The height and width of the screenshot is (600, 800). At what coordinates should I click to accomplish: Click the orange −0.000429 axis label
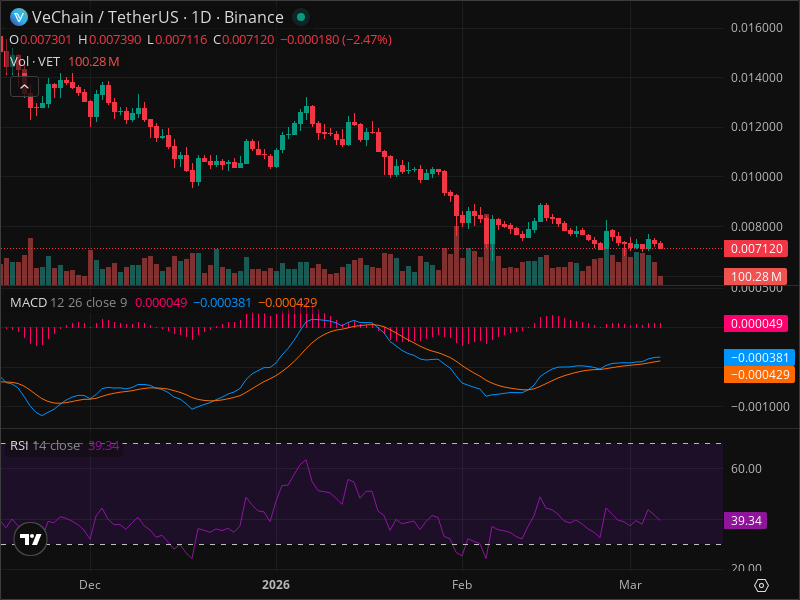point(759,374)
